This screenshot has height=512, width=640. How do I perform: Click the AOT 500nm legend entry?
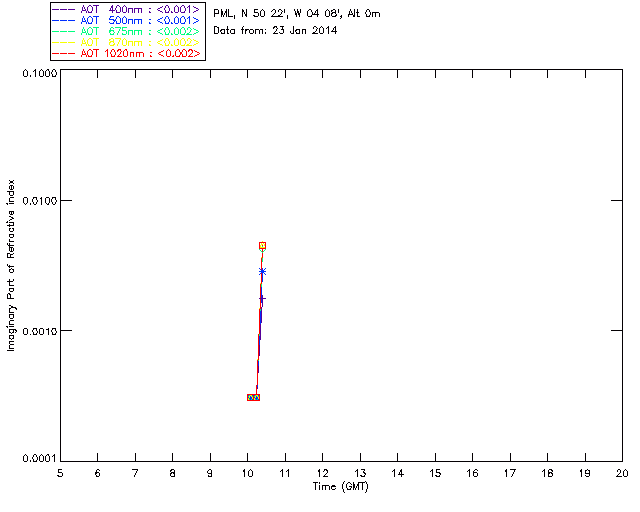click(x=126, y=20)
